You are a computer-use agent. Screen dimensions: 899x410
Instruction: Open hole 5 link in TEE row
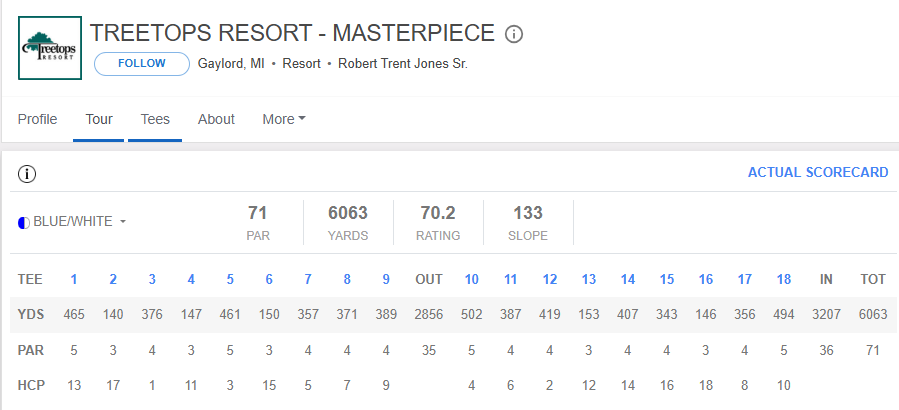230,279
